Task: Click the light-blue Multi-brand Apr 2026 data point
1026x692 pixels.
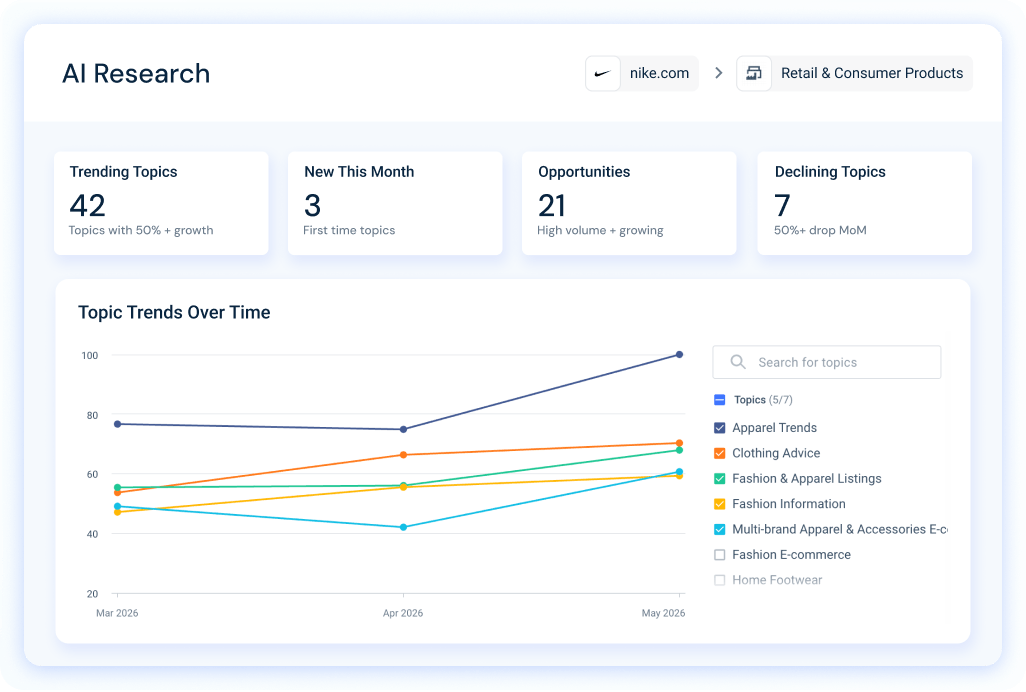Action: [403, 527]
